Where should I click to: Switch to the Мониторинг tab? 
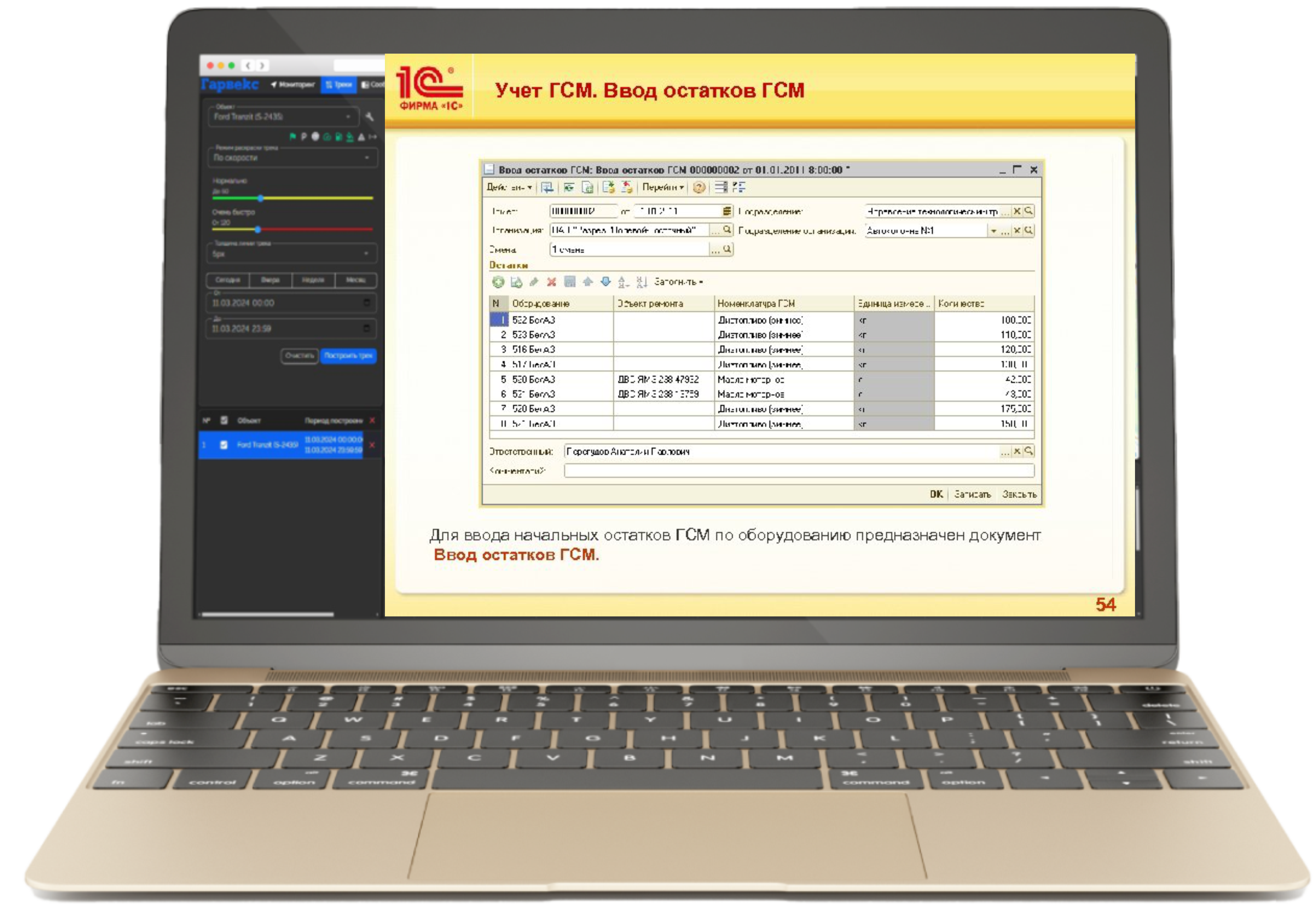(293, 85)
